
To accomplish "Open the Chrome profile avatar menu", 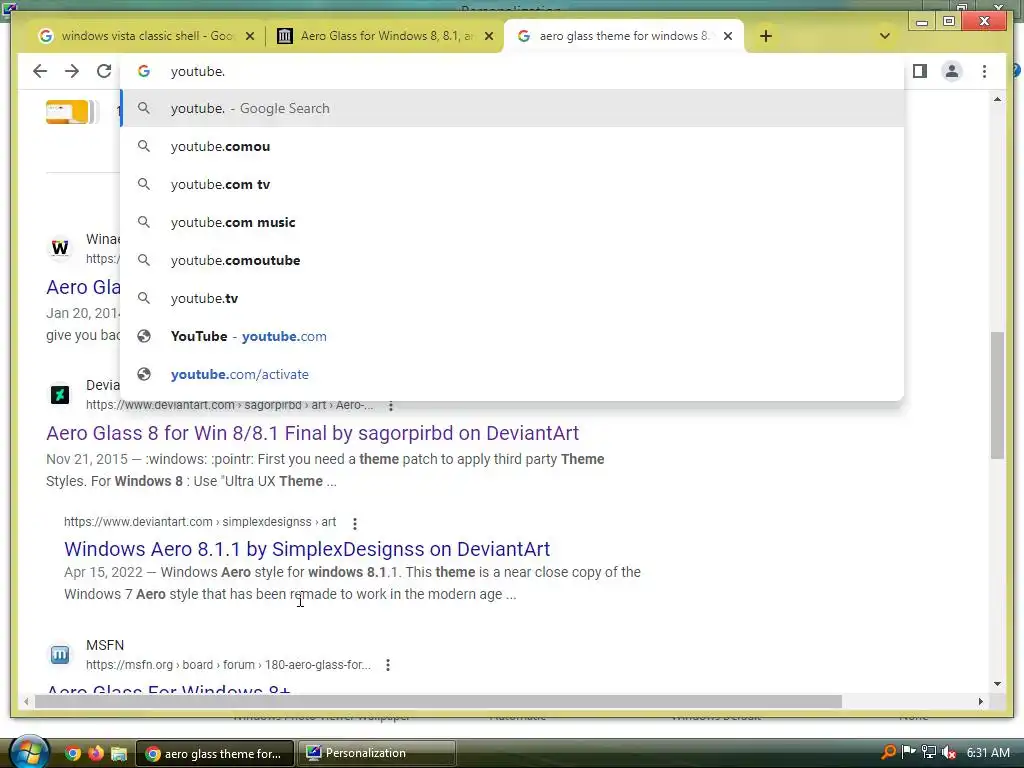I will pyautogui.click(x=952, y=71).
